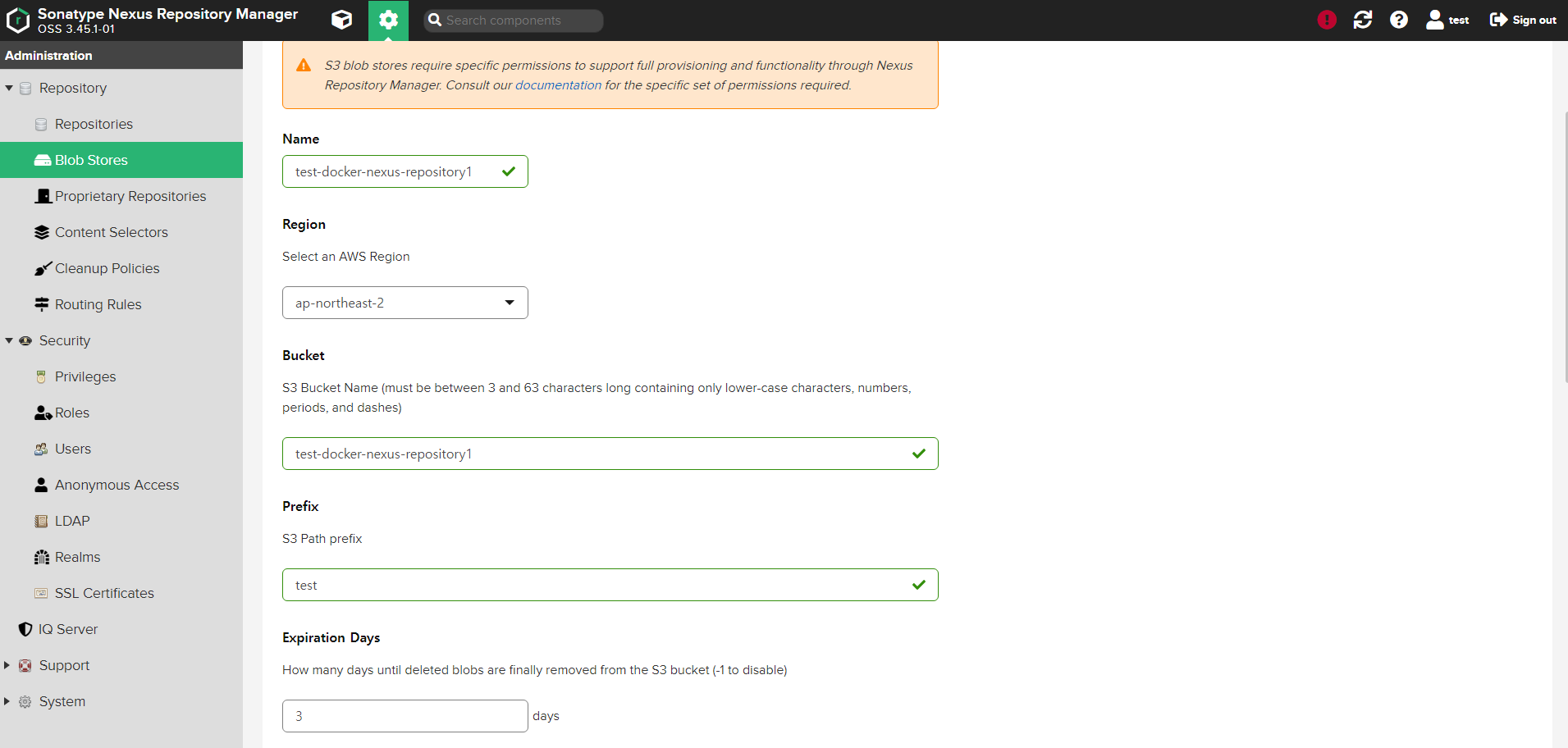
Task: Click the Expiration Days number field
Action: click(x=405, y=716)
